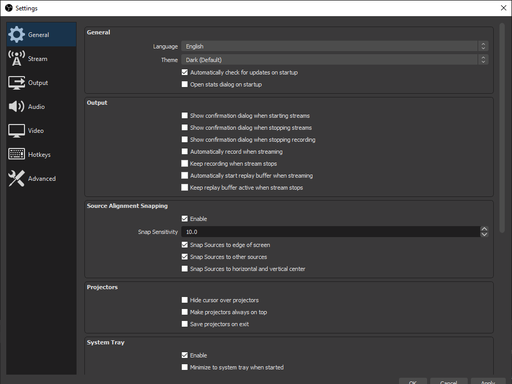Enable confirmation dialog when stopping streams
The width and height of the screenshot is (512, 384).
pos(185,127)
